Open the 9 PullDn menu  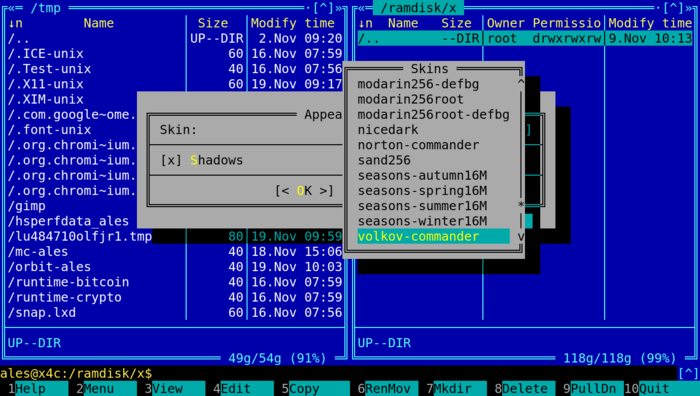pos(592,389)
